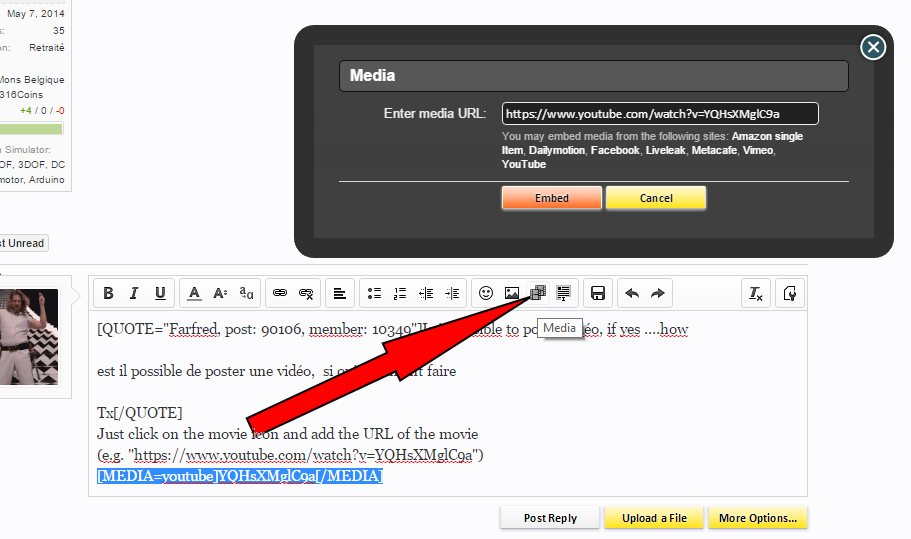Toggle bold formatting in editor toolbar

pos(108,293)
